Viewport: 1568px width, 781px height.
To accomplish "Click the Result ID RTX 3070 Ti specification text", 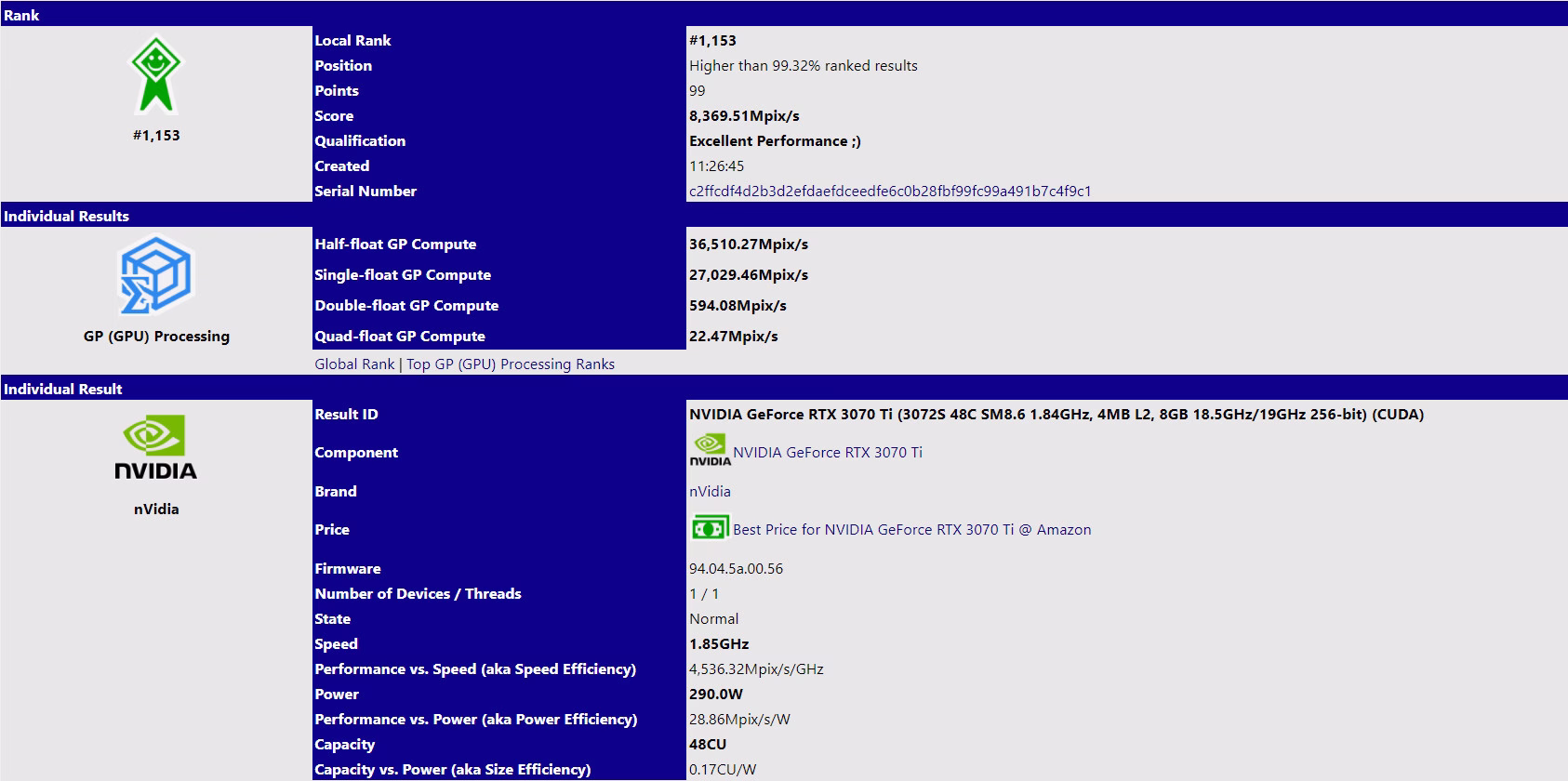I will 1056,414.
